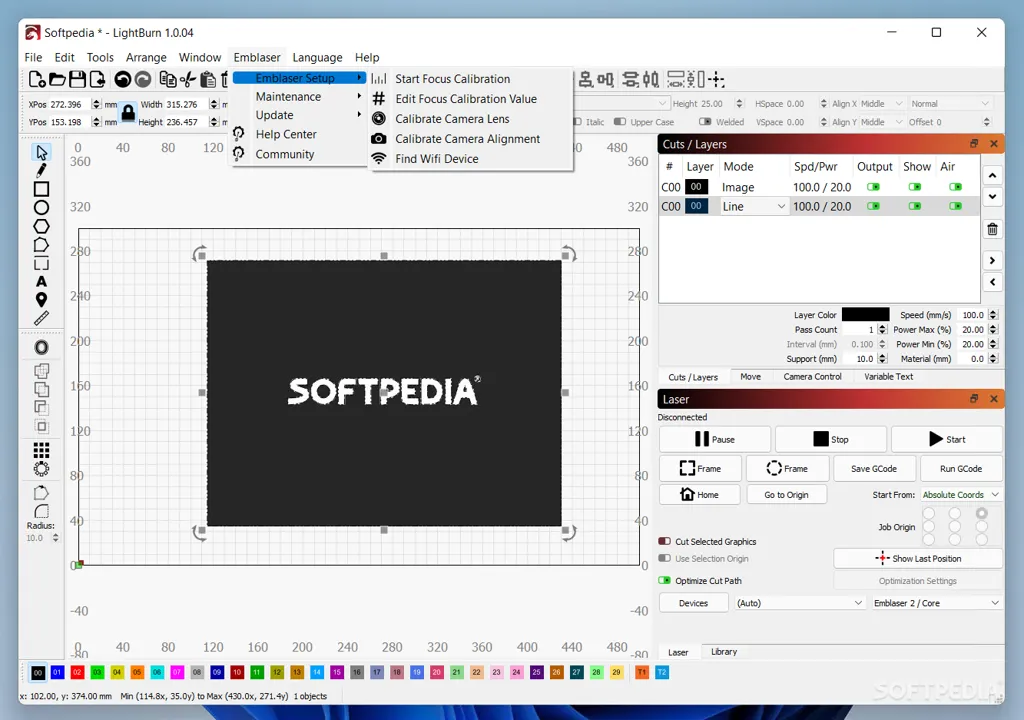Image resolution: width=1024 pixels, height=720 pixels.
Task: Toggle aspect ratio lock icon
Action: pos(128,112)
